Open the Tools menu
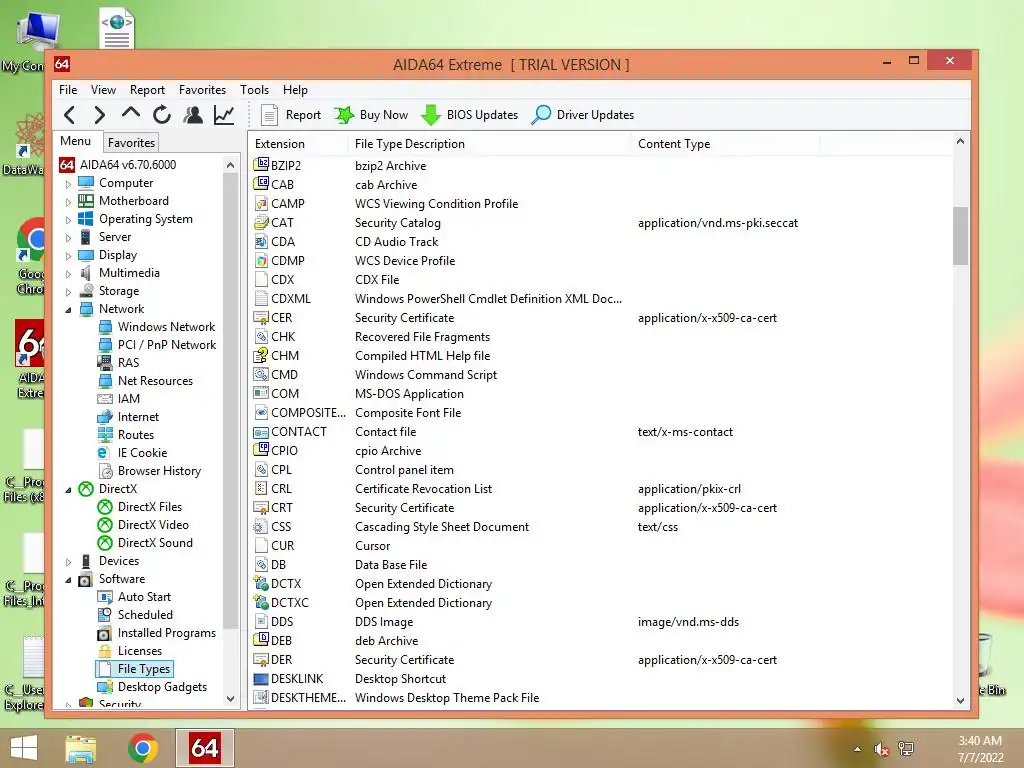This screenshot has height=768, width=1024. [x=254, y=90]
